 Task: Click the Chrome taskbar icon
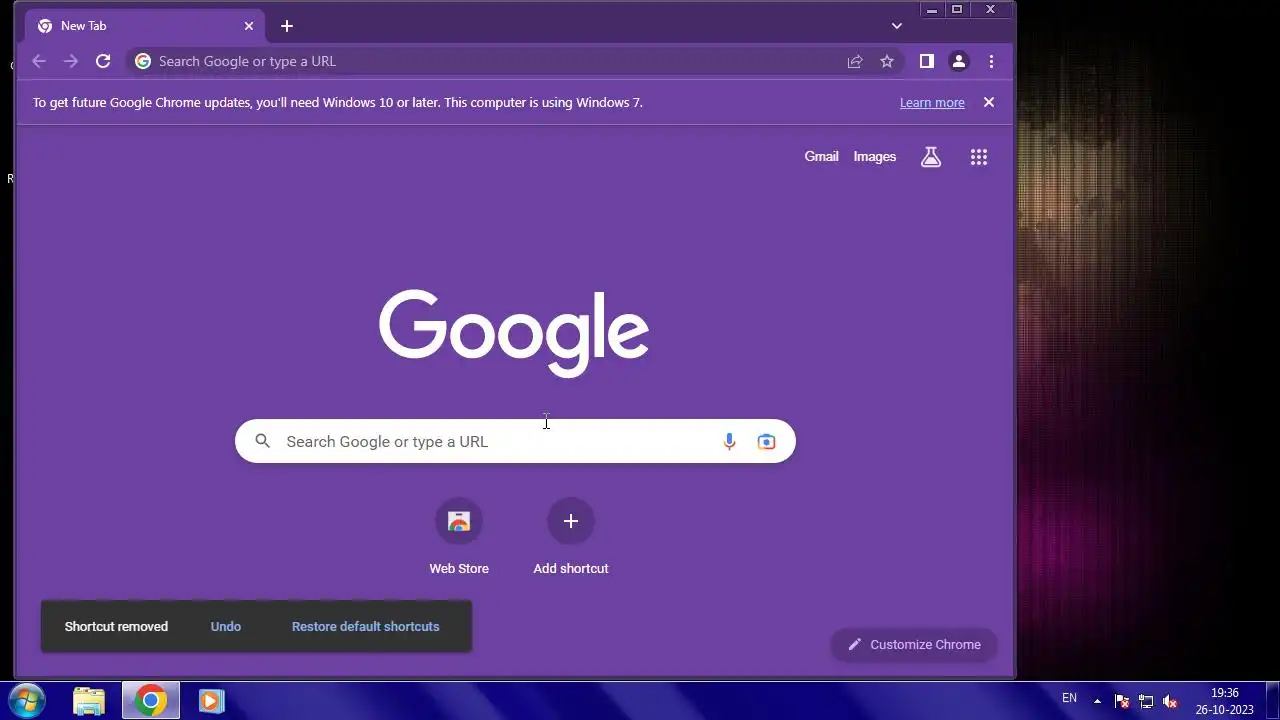click(151, 701)
